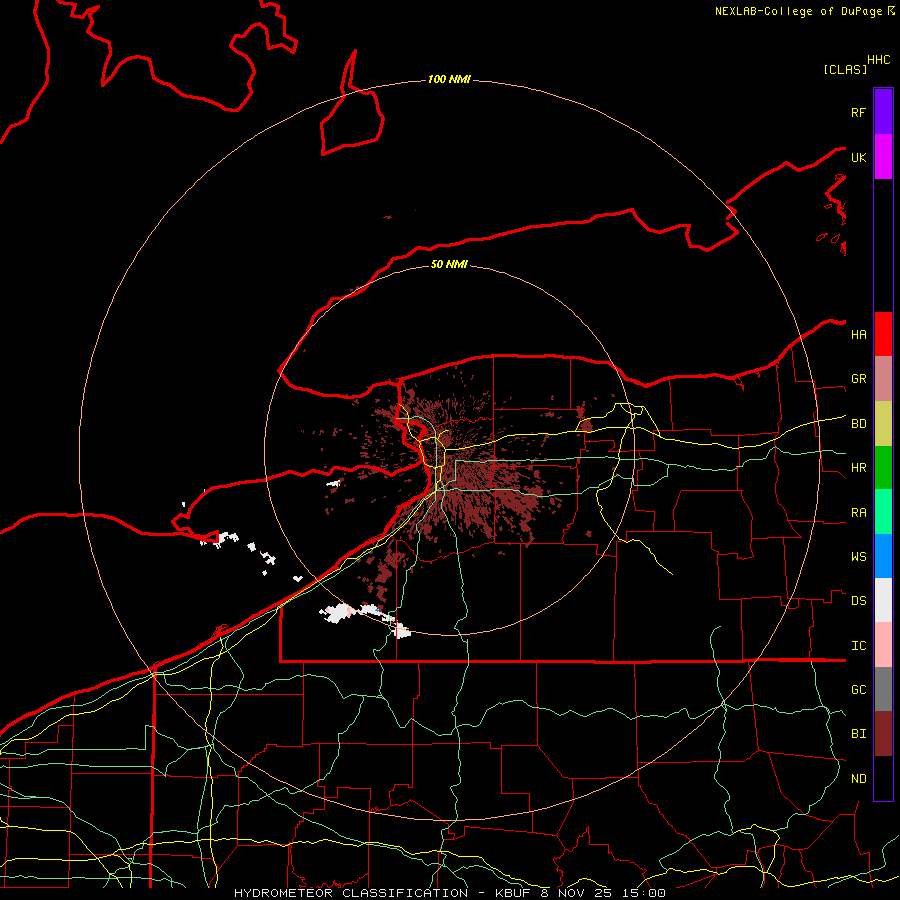Viewport: 900px width, 900px height.
Task: Click the "HR" legend label
Action: [x=858, y=468]
